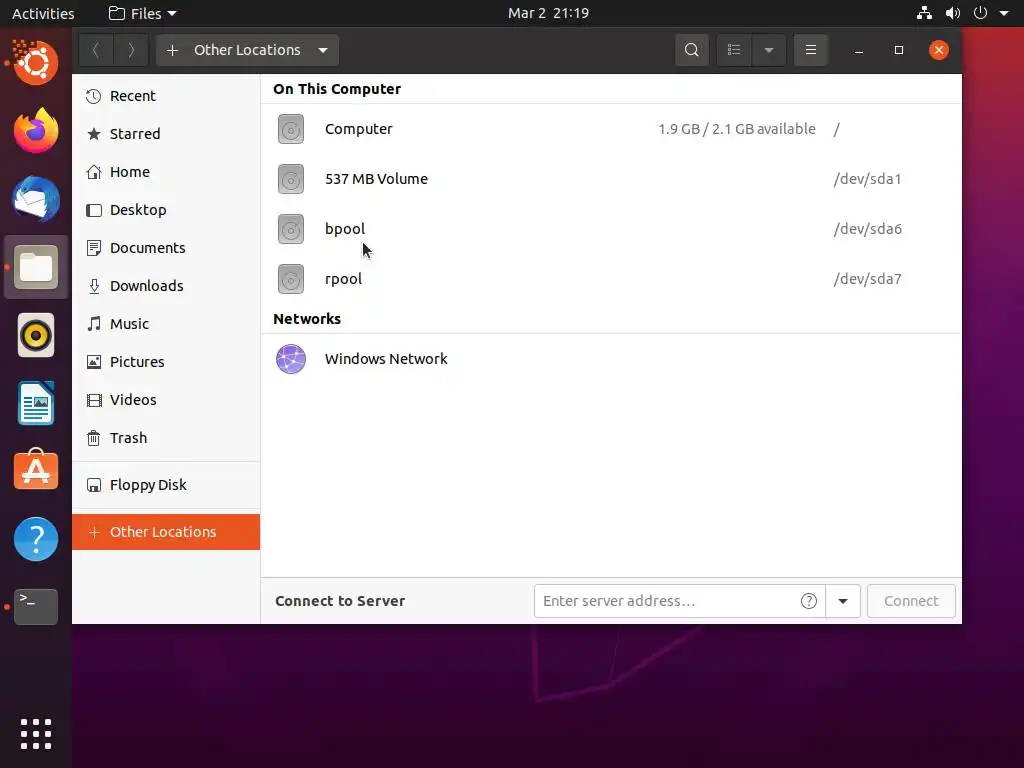Open Pictures folder in sidebar

pos(166,361)
